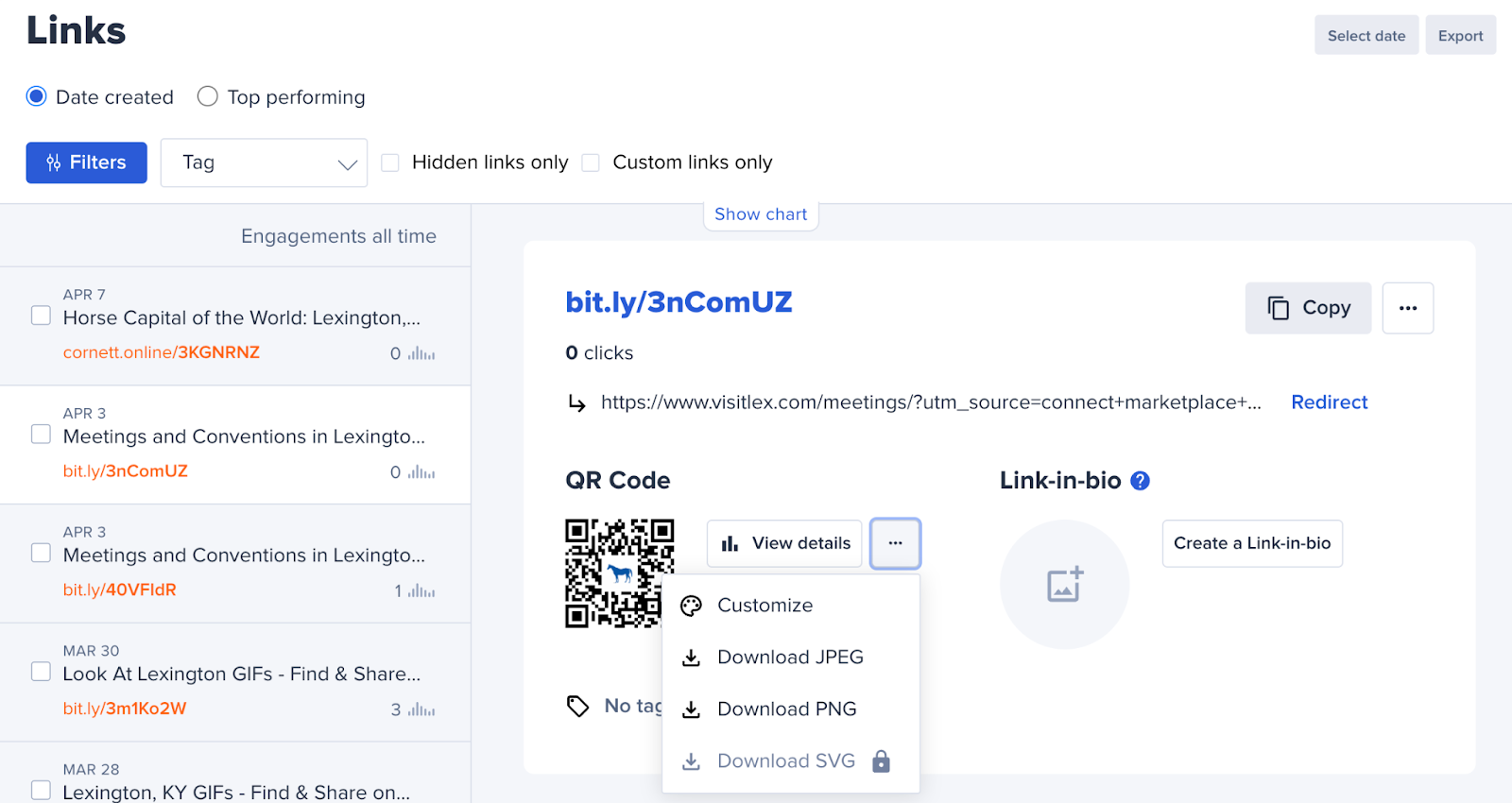Screen dimensions: 1512x803
Task: Click the Engagements all time header
Action: pyautogui.click(x=338, y=236)
